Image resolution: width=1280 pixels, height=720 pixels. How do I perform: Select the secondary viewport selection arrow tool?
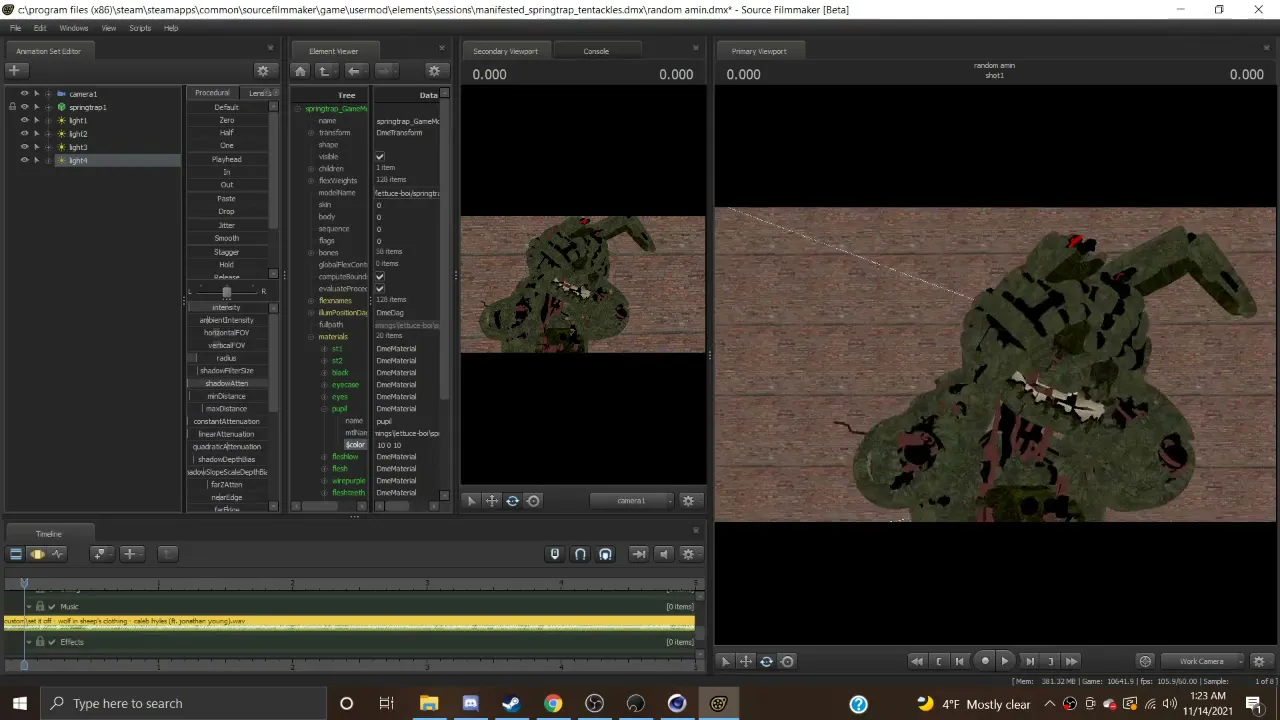point(471,501)
